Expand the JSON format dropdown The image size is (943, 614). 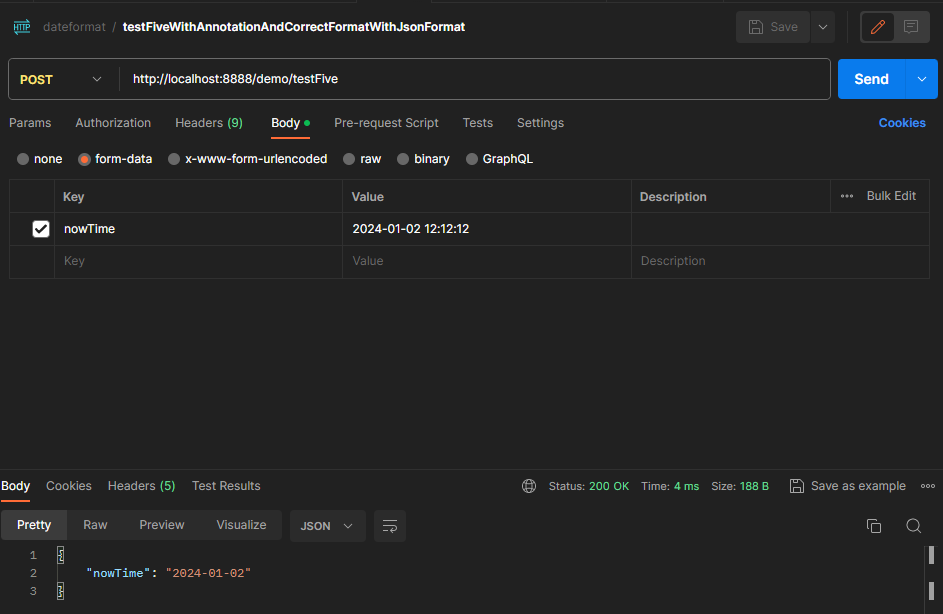coord(327,526)
